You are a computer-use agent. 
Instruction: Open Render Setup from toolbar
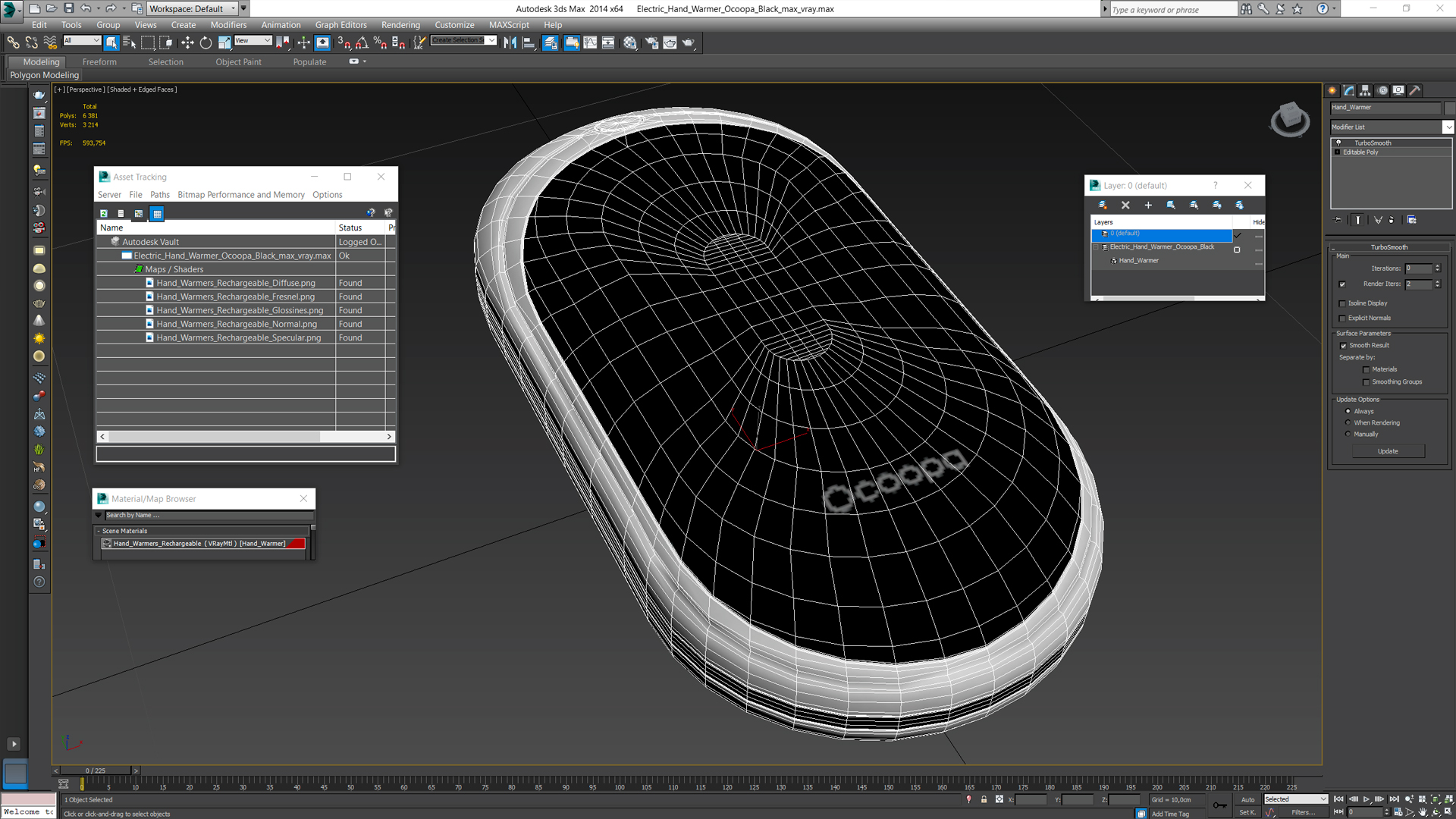tap(651, 42)
